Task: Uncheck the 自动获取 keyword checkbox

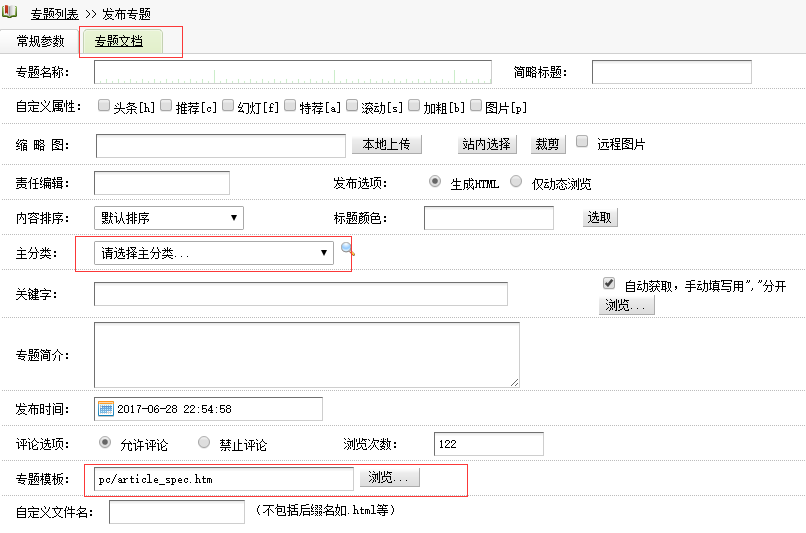Action: coord(608,284)
